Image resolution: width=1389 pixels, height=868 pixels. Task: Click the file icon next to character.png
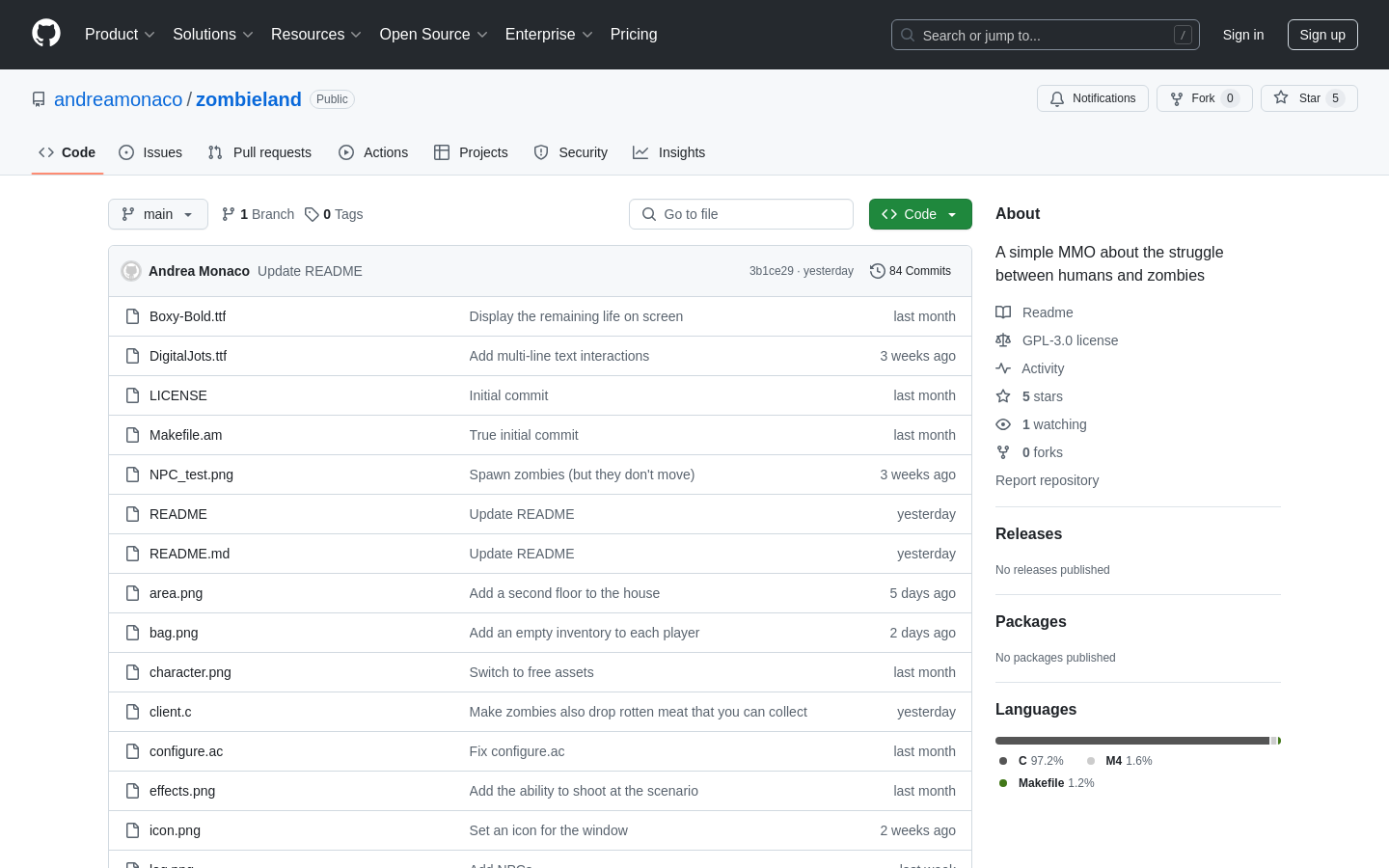point(133,672)
